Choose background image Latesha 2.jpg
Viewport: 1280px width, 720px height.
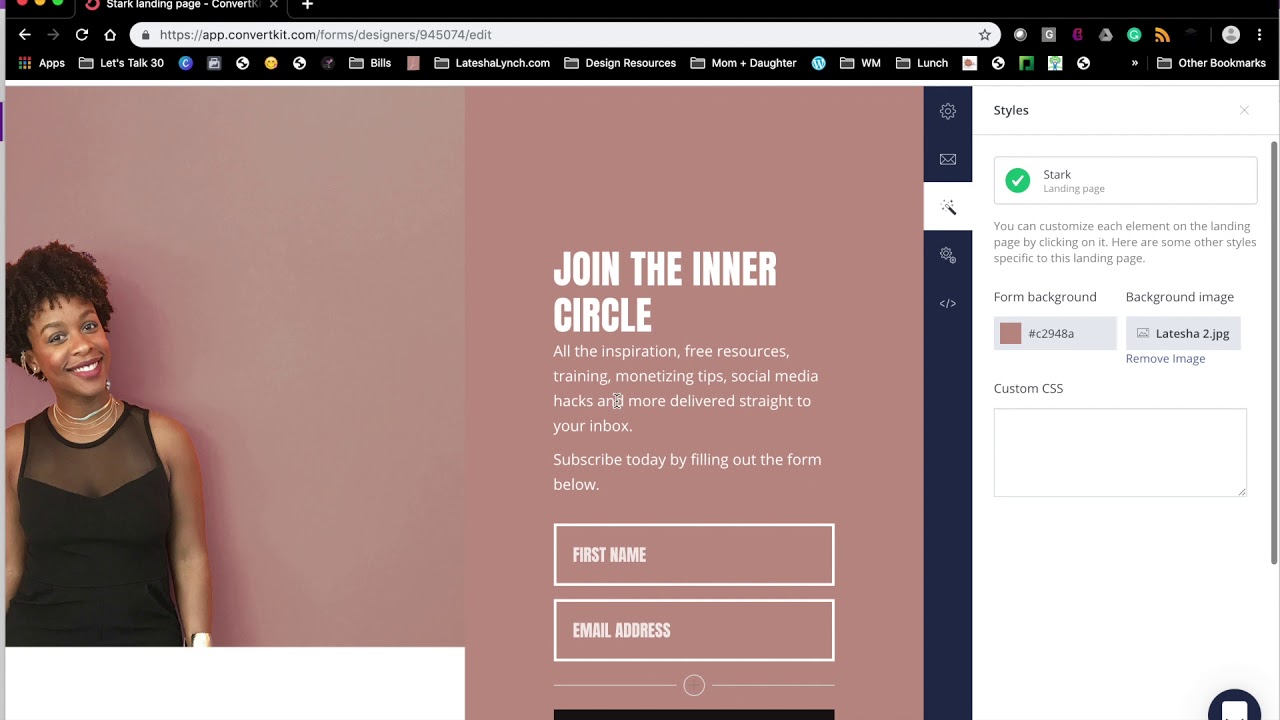tap(1183, 334)
